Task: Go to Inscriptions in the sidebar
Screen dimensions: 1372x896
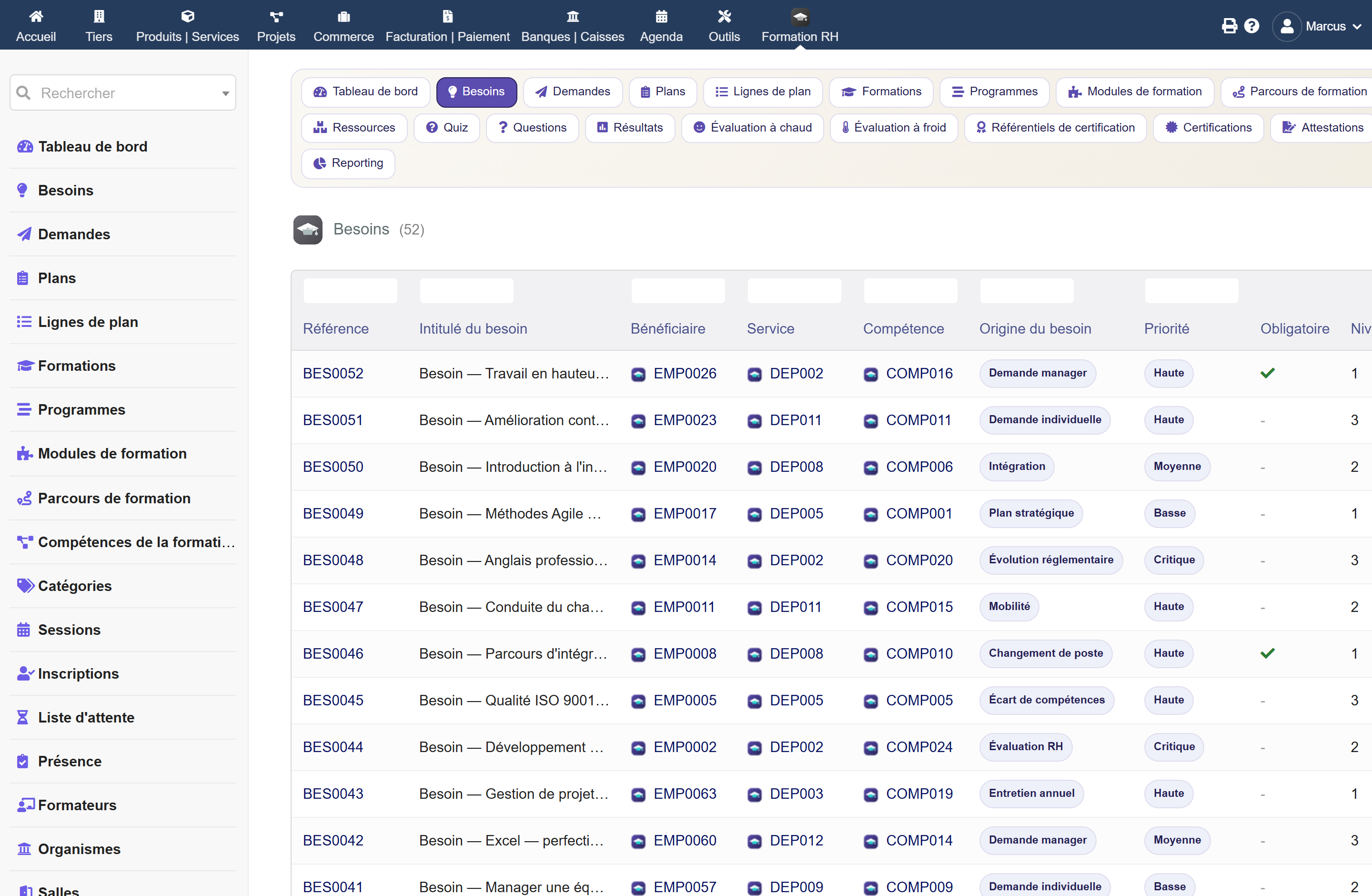Action: pos(78,674)
